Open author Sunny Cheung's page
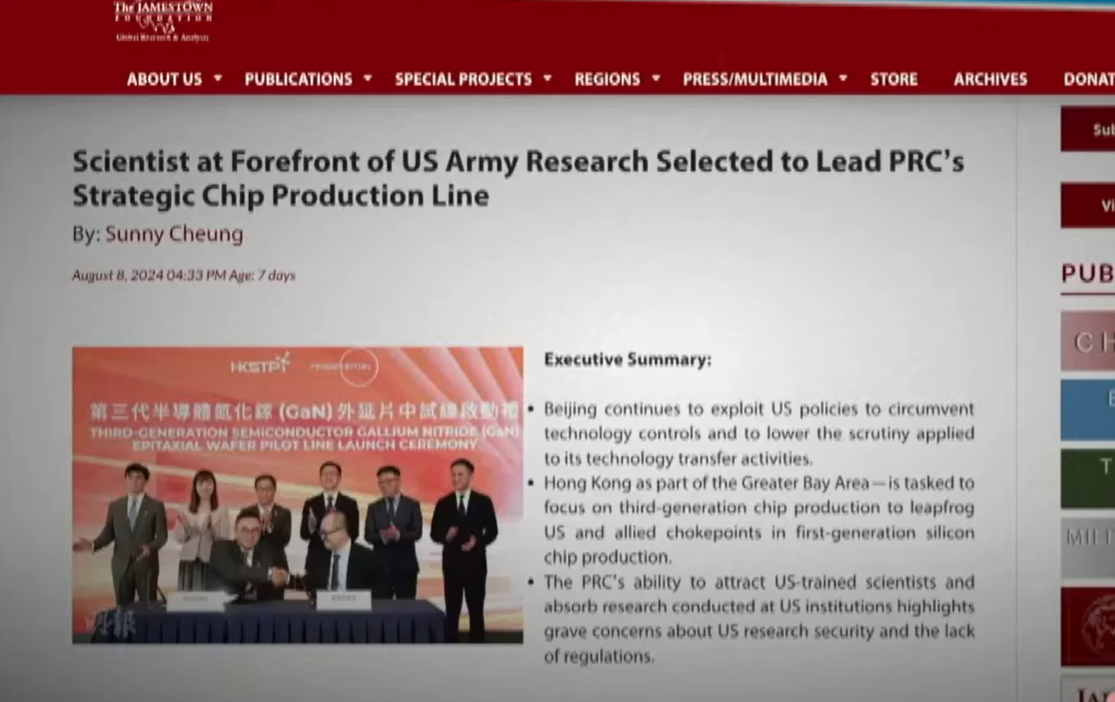Screen dimensions: 1115x702 click(174, 234)
